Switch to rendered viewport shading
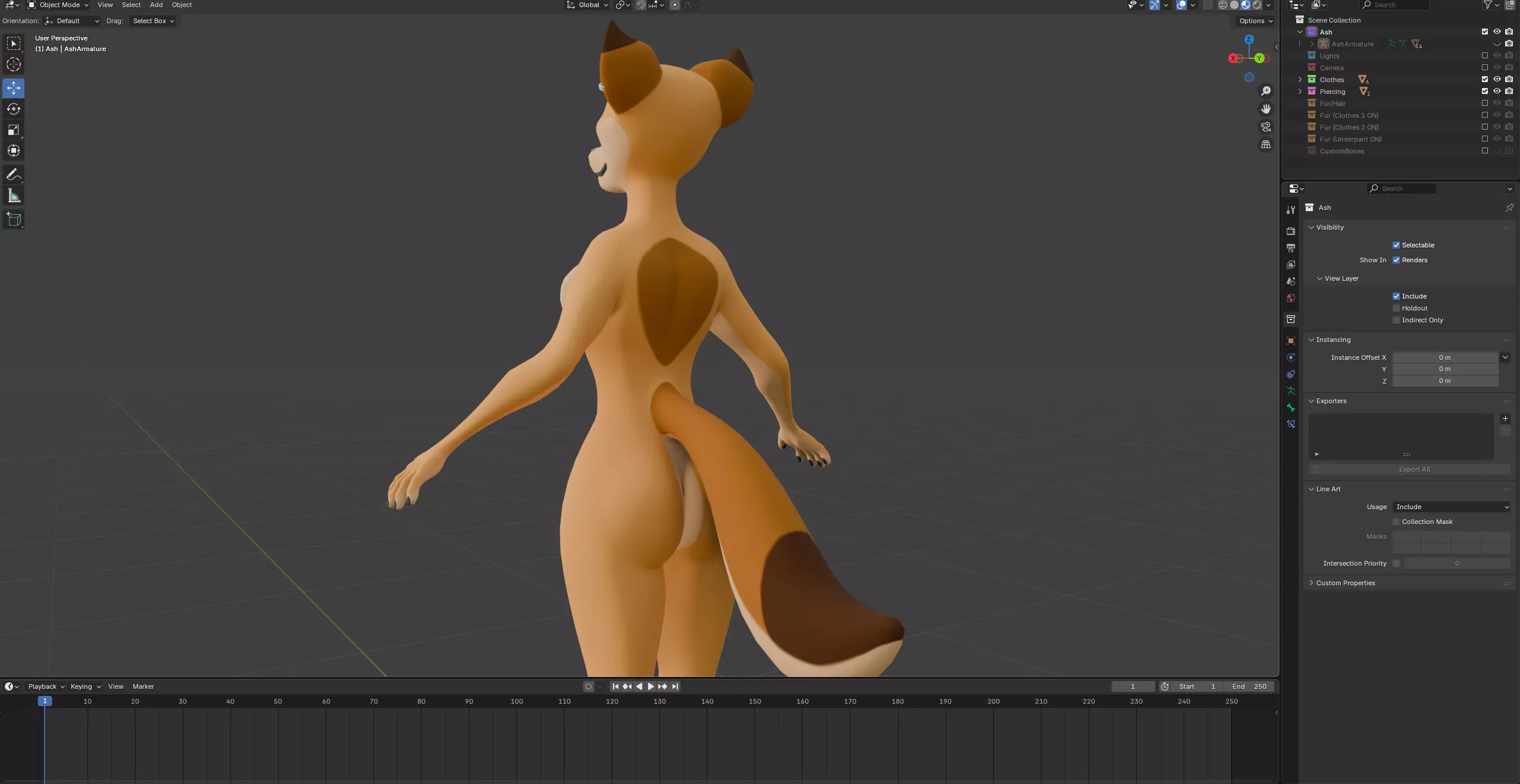 (1257, 5)
